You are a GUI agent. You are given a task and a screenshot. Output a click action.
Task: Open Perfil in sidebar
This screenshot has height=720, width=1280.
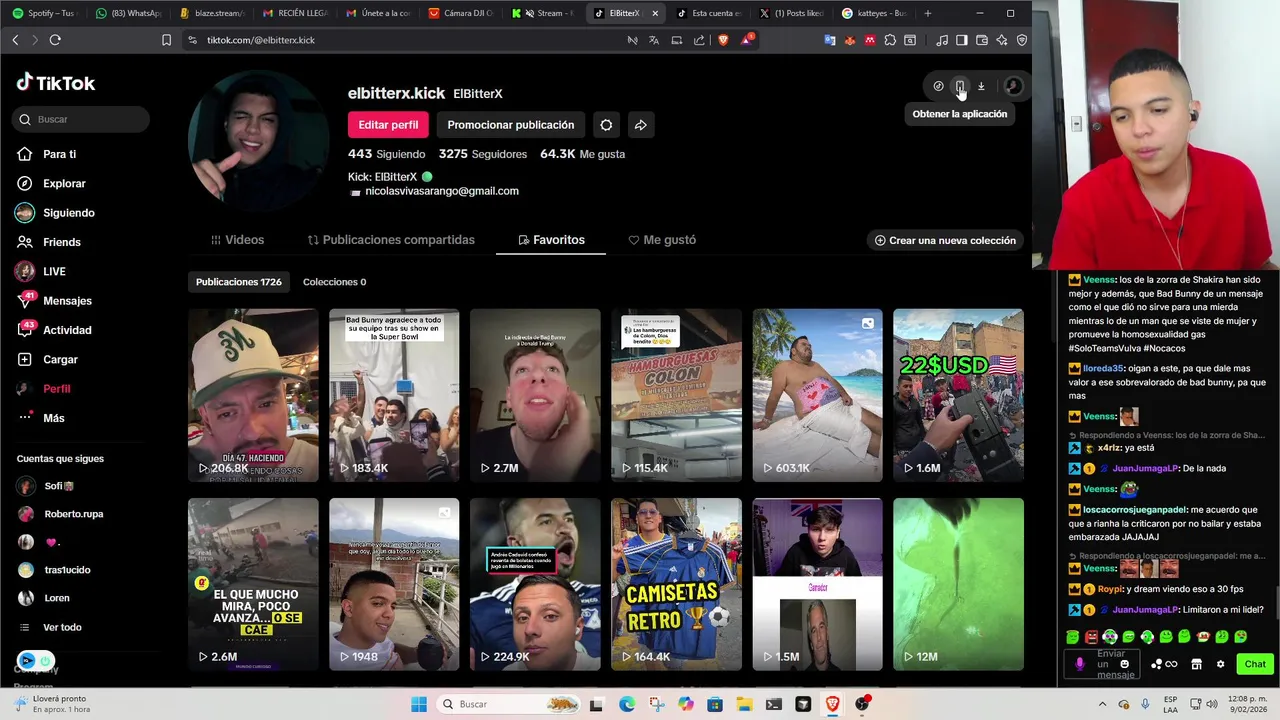(45, 388)
